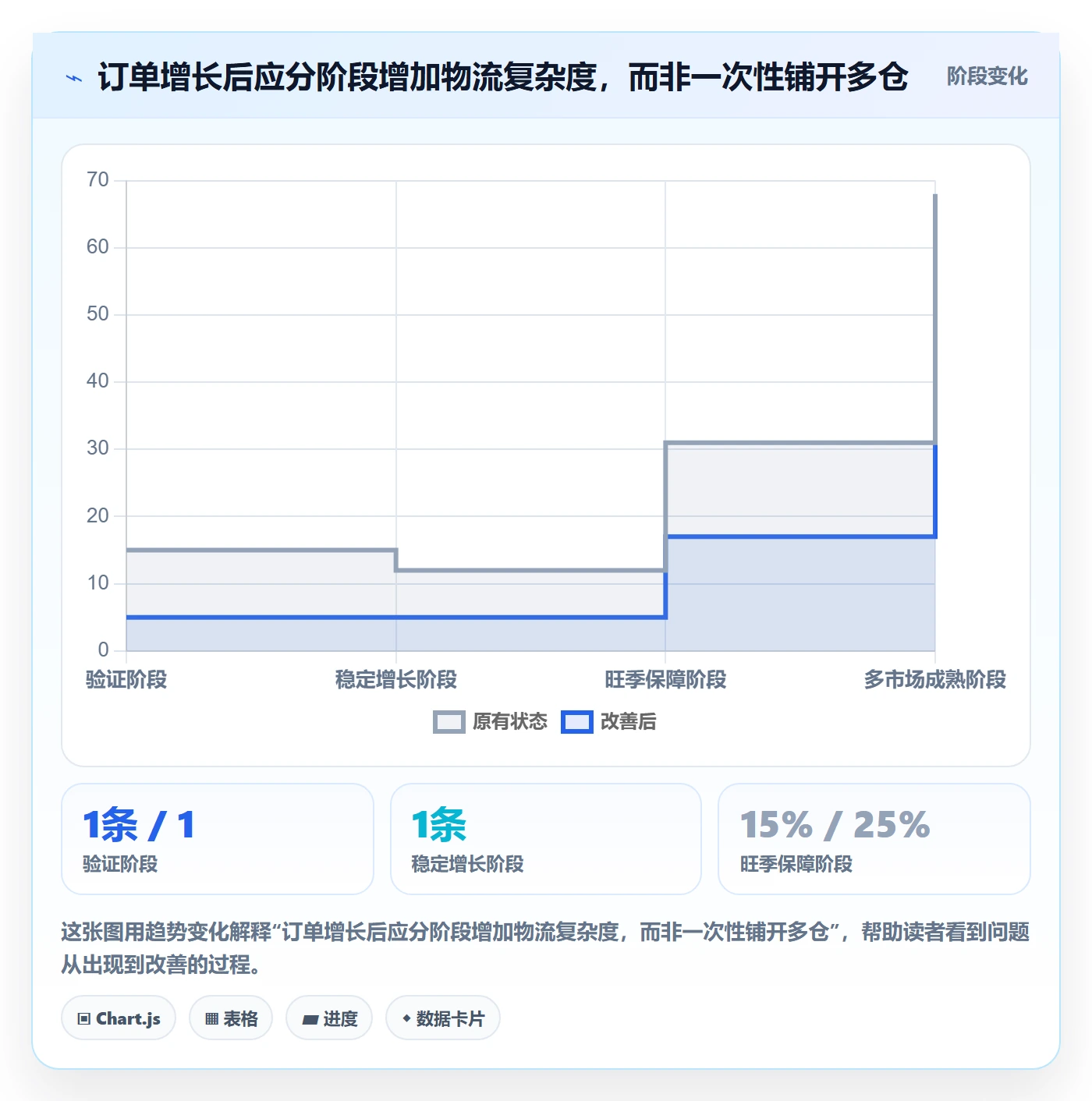Image resolution: width=1092 pixels, height=1101 pixels.
Task: Select the 旺季保障阶段 x-axis label
Action: [665, 680]
